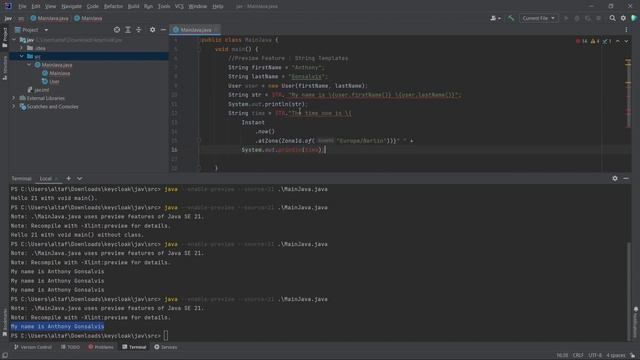Open Terminal panel settings gear

[615, 178]
